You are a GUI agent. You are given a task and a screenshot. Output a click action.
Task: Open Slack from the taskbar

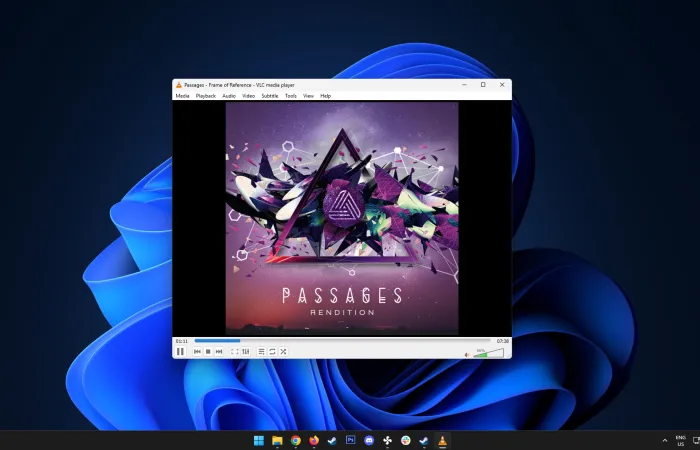tap(405, 441)
